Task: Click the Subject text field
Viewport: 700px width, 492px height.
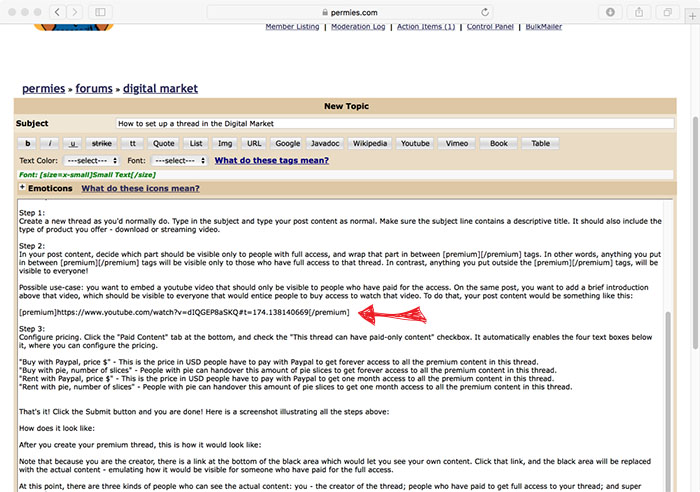Action: point(395,123)
